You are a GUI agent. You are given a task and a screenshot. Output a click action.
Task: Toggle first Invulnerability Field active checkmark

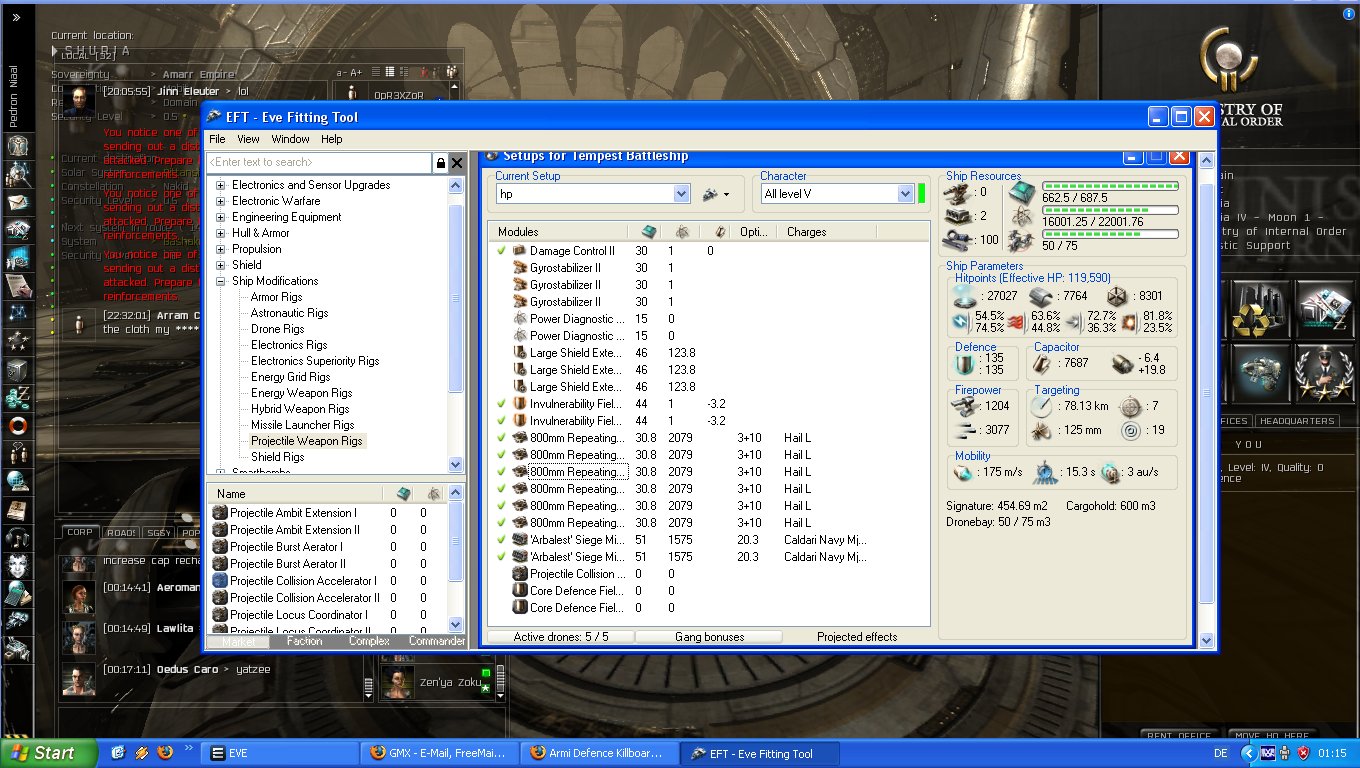(x=501, y=404)
